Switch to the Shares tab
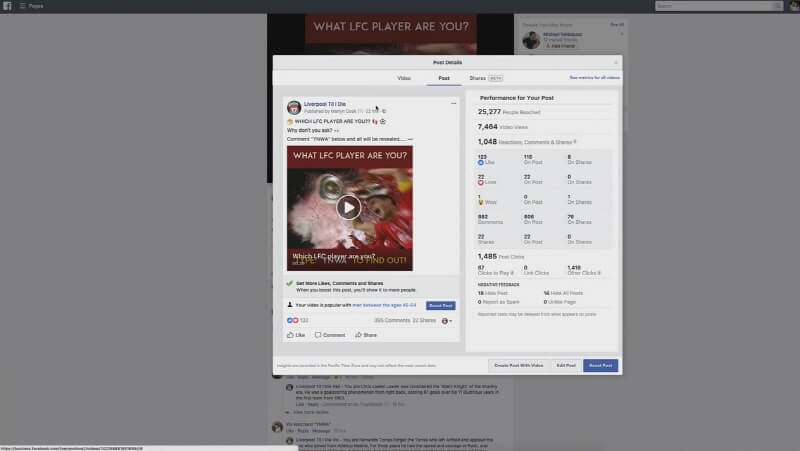The image size is (800, 451). [x=486, y=78]
